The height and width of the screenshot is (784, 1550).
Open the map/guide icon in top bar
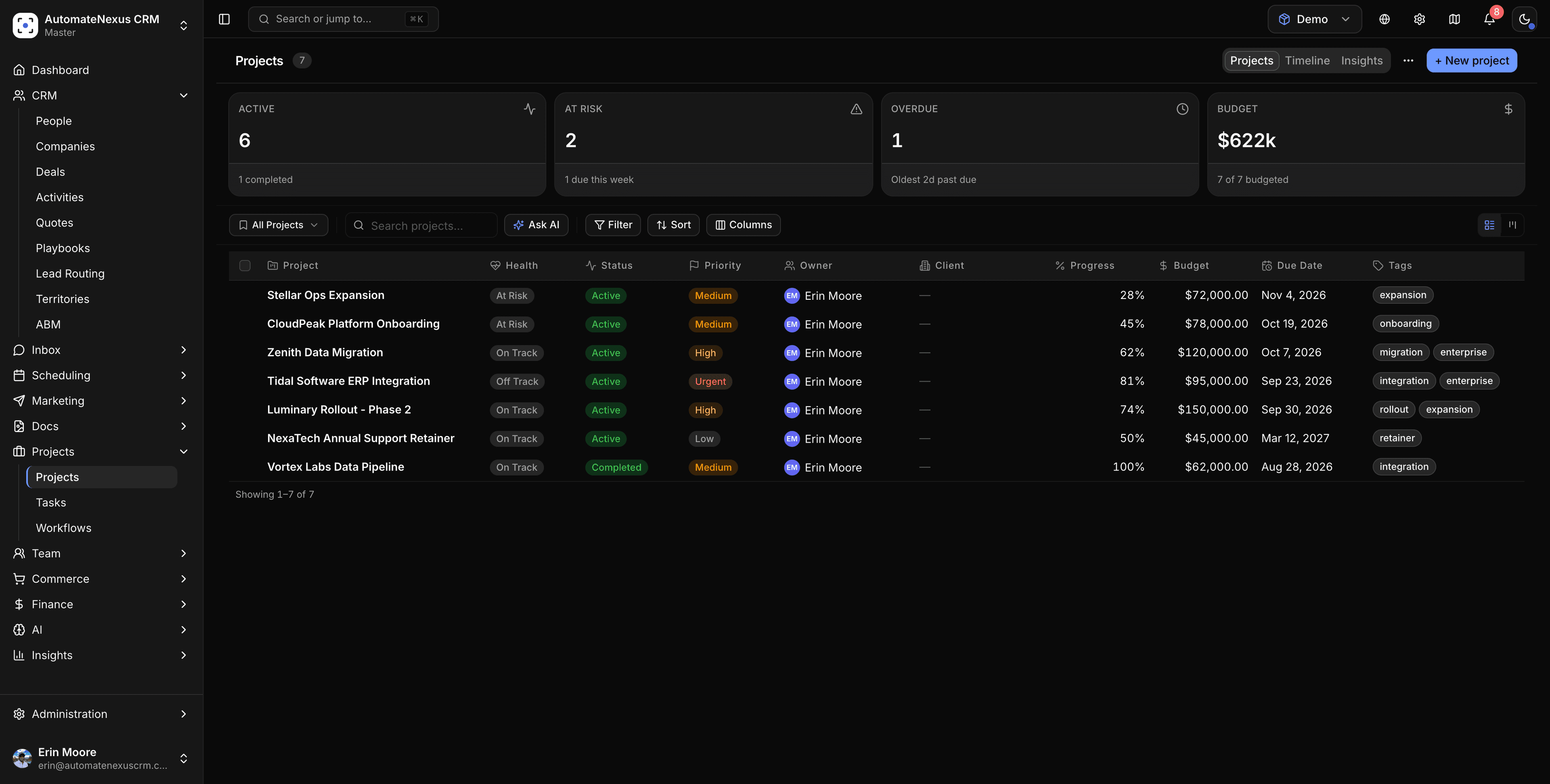[1454, 19]
